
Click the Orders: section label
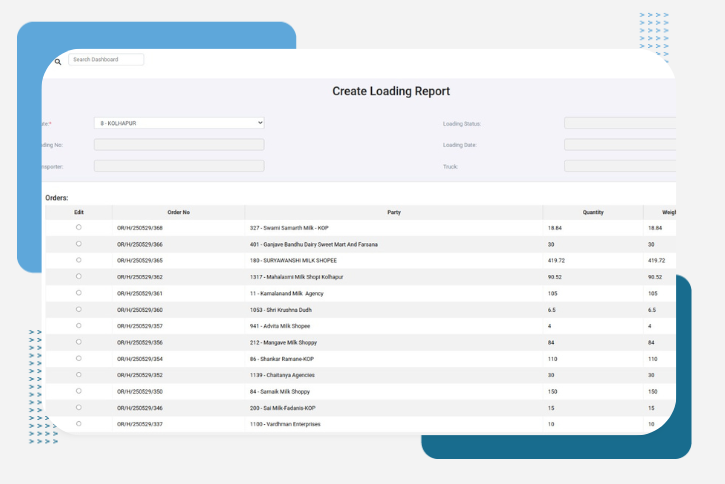(x=56, y=198)
